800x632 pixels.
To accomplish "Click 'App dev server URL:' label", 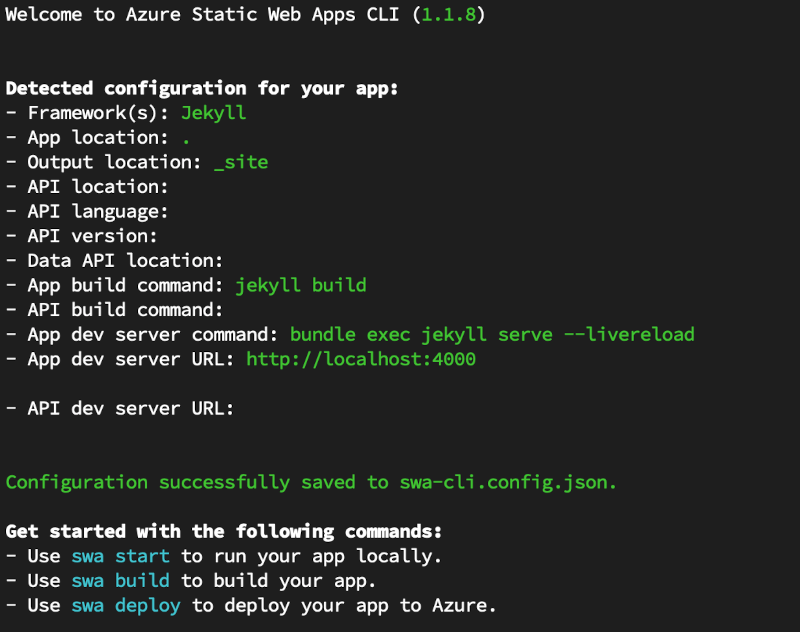I will [x=131, y=359].
